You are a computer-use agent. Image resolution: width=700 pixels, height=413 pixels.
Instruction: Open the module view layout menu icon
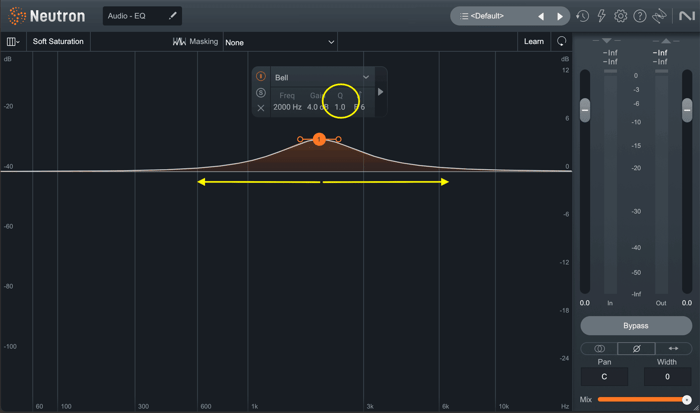pos(13,42)
